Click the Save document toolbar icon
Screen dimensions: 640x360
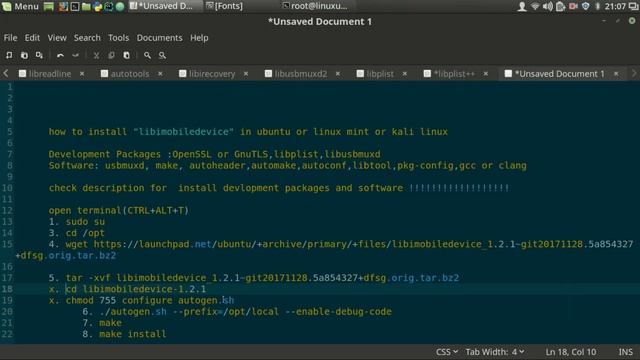[x=39, y=55]
